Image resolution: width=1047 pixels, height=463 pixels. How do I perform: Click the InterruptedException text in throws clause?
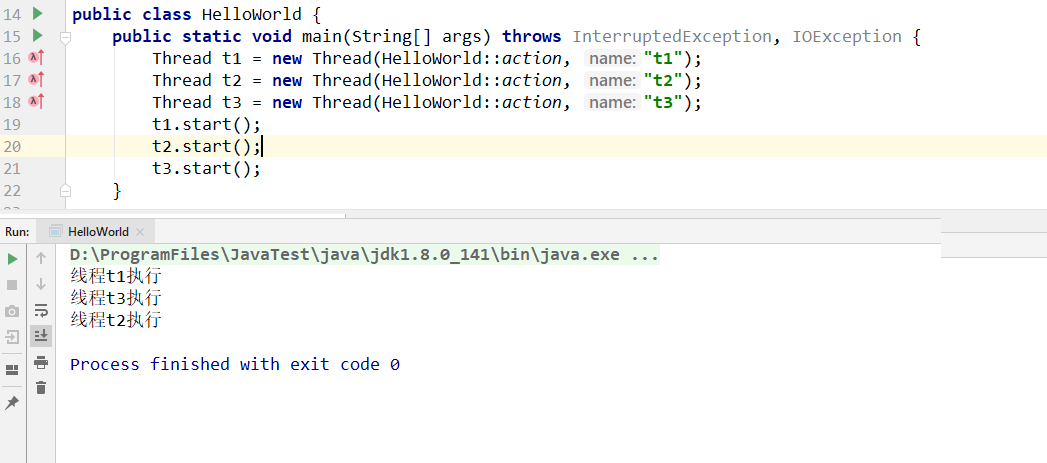pyautogui.click(x=672, y=36)
